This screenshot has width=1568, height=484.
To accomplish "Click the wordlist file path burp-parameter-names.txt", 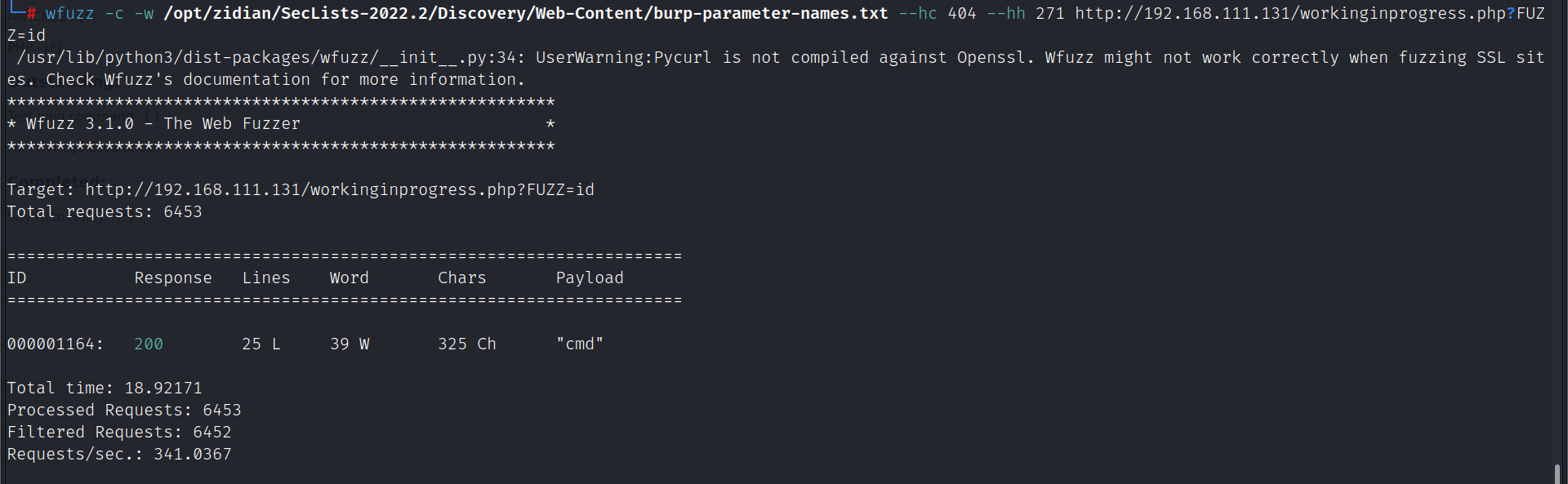I will tap(525, 14).
